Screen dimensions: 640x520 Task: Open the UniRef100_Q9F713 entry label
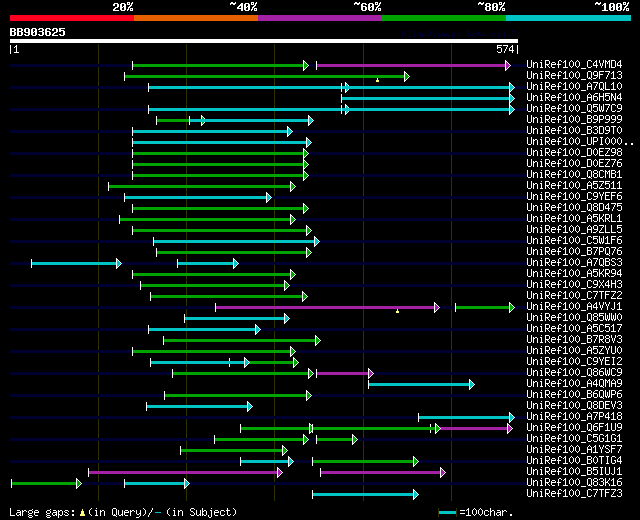(x=574, y=76)
